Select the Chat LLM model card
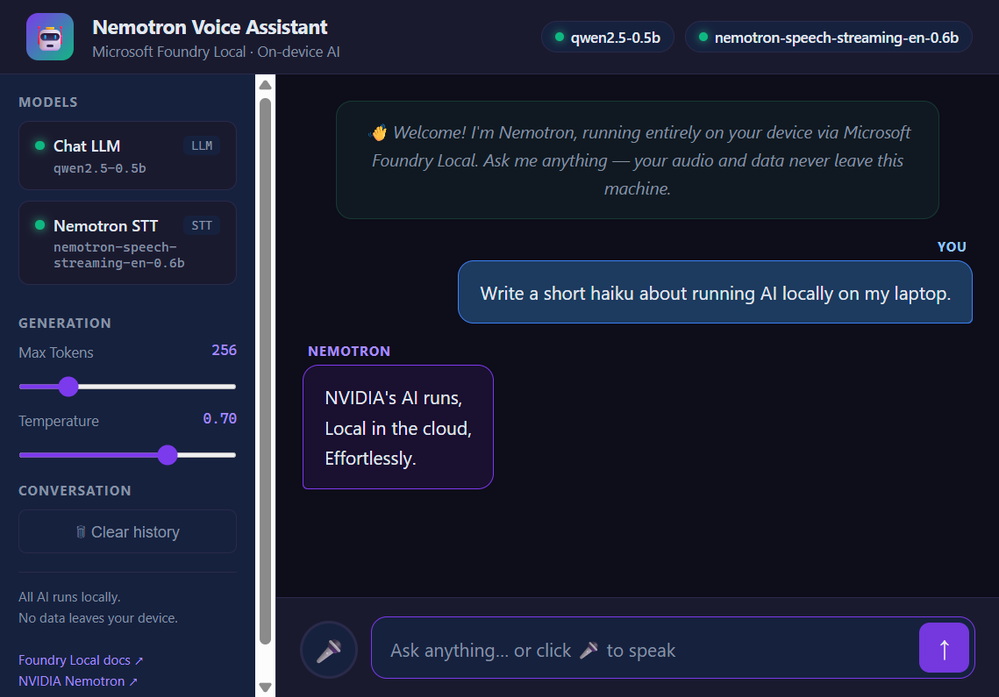This screenshot has width=999, height=697. [127, 155]
